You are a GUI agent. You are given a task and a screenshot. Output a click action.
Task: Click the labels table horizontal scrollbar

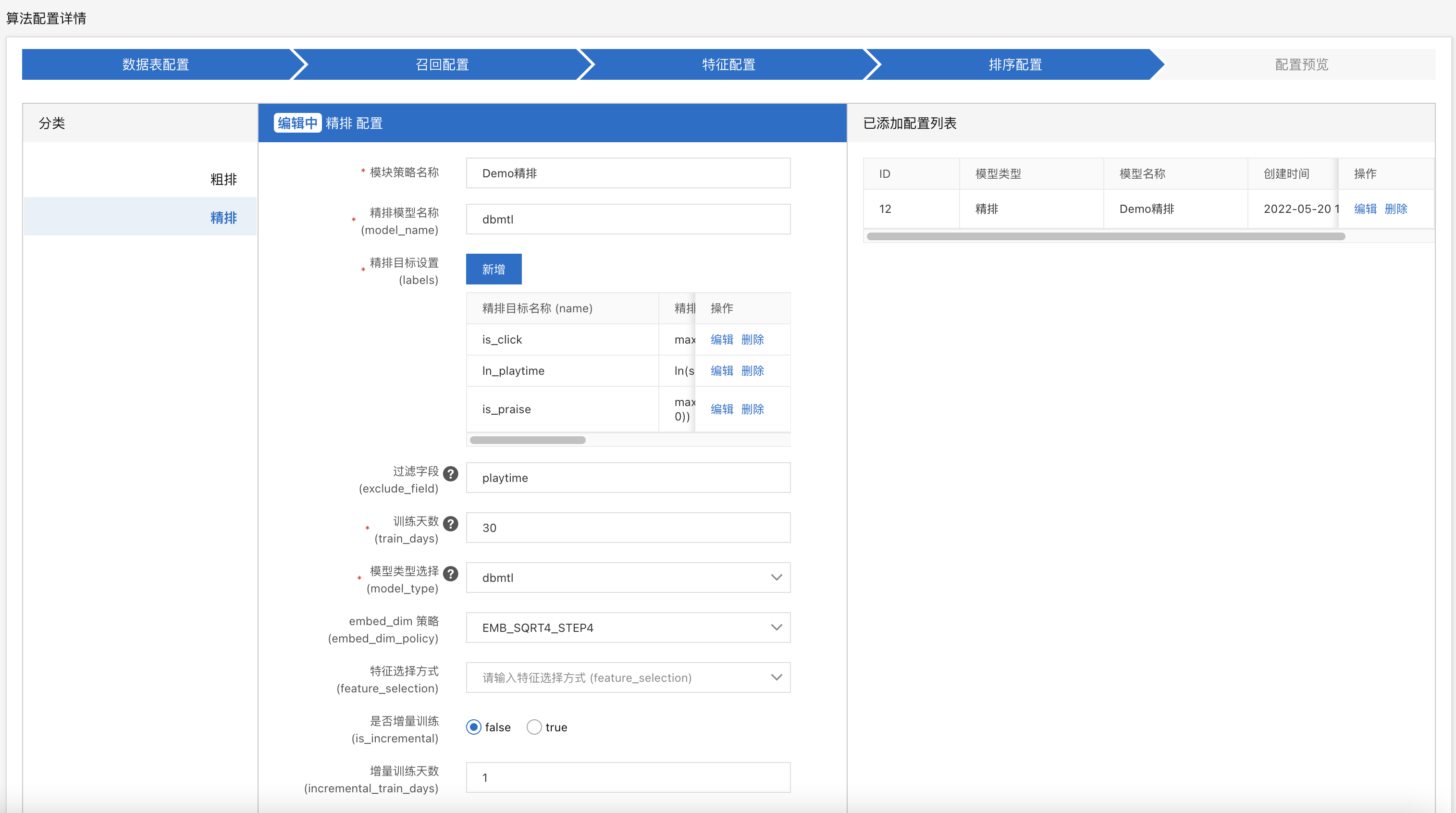[527, 440]
